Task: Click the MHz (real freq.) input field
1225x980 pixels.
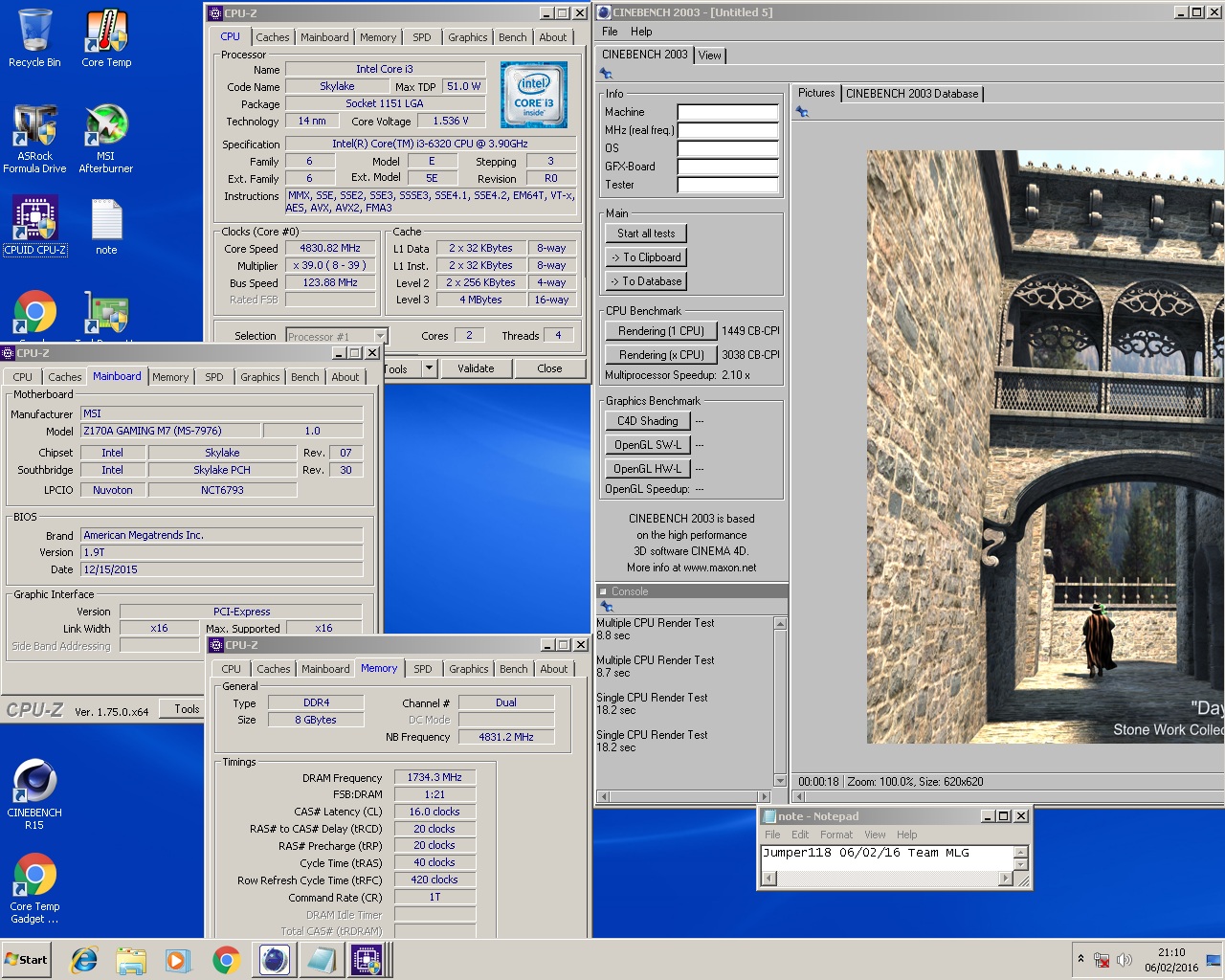Action: pyautogui.click(x=727, y=130)
